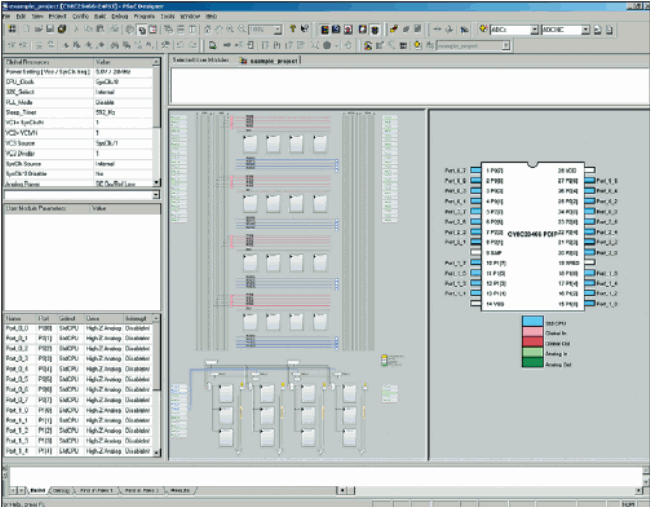The height and width of the screenshot is (507, 650).
Task: Click the Analog Out dark green swatch
Action: [x=532, y=363]
